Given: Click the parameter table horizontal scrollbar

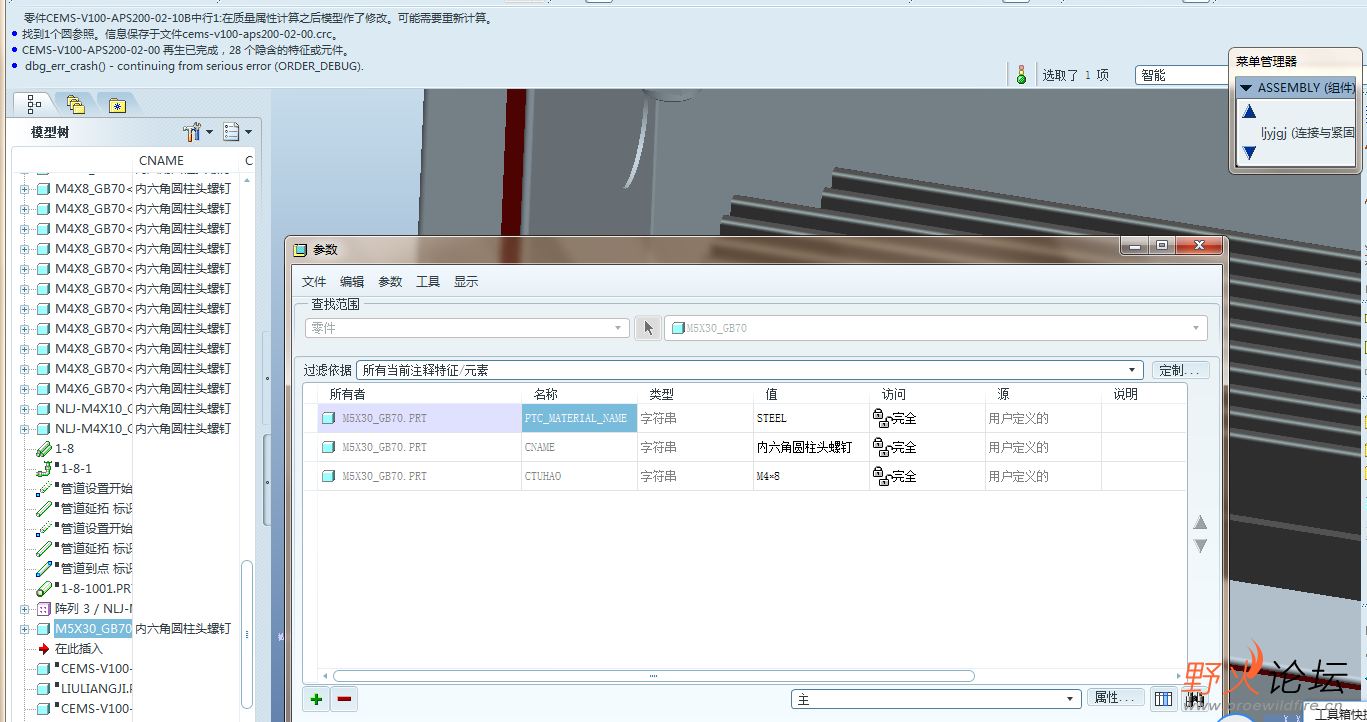Looking at the screenshot, I should point(653,676).
